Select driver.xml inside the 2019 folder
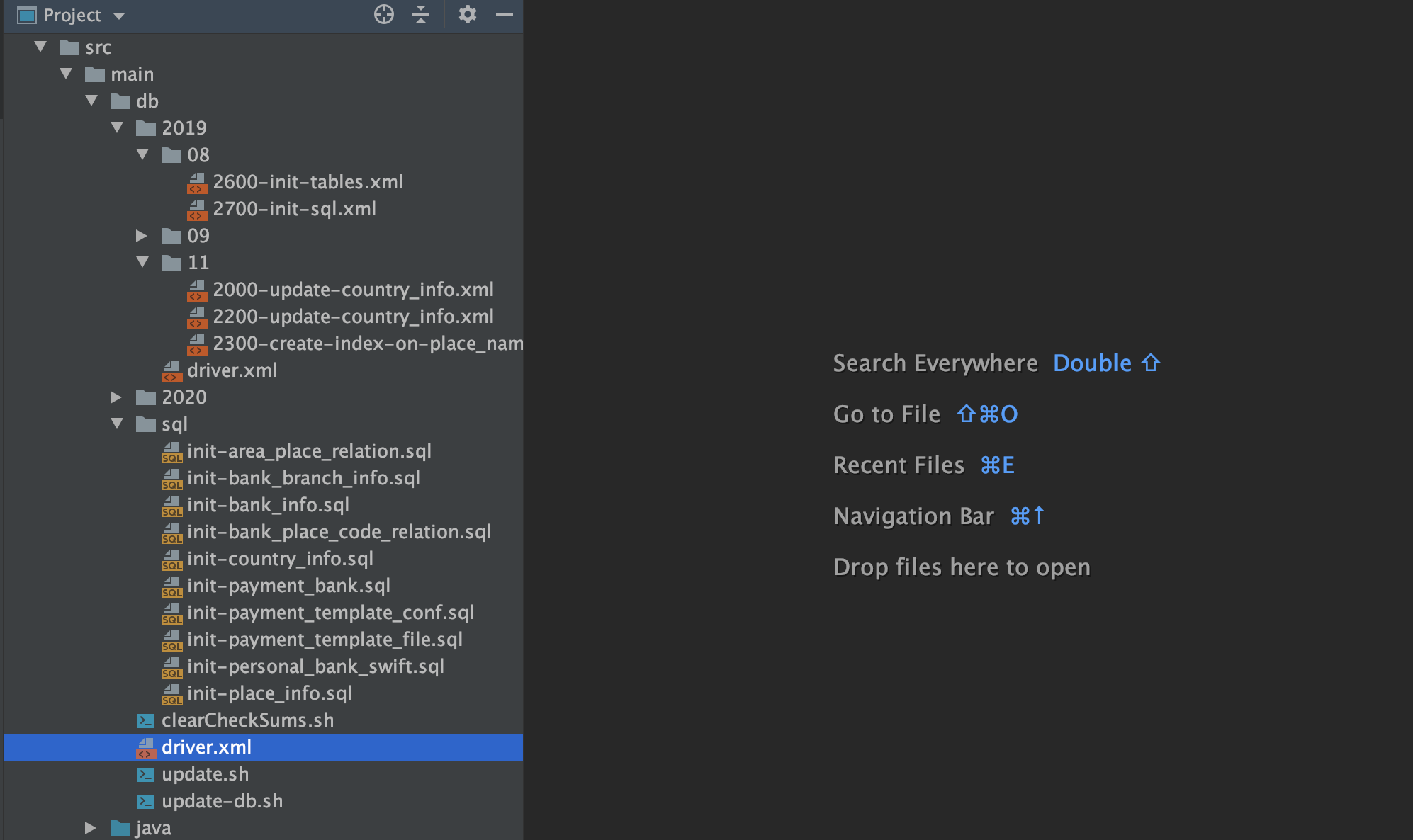The height and width of the screenshot is (840, 1413). pos(232,370)
